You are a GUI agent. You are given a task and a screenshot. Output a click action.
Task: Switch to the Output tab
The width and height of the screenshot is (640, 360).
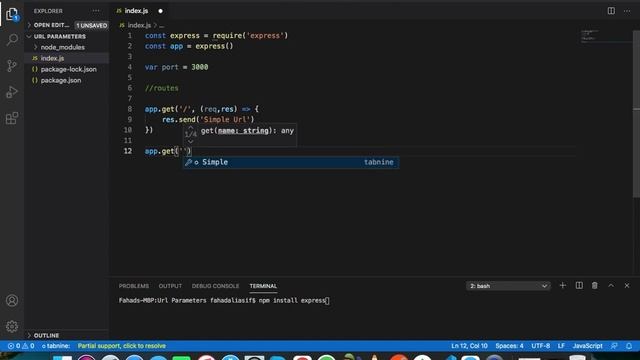pos(170,286)
